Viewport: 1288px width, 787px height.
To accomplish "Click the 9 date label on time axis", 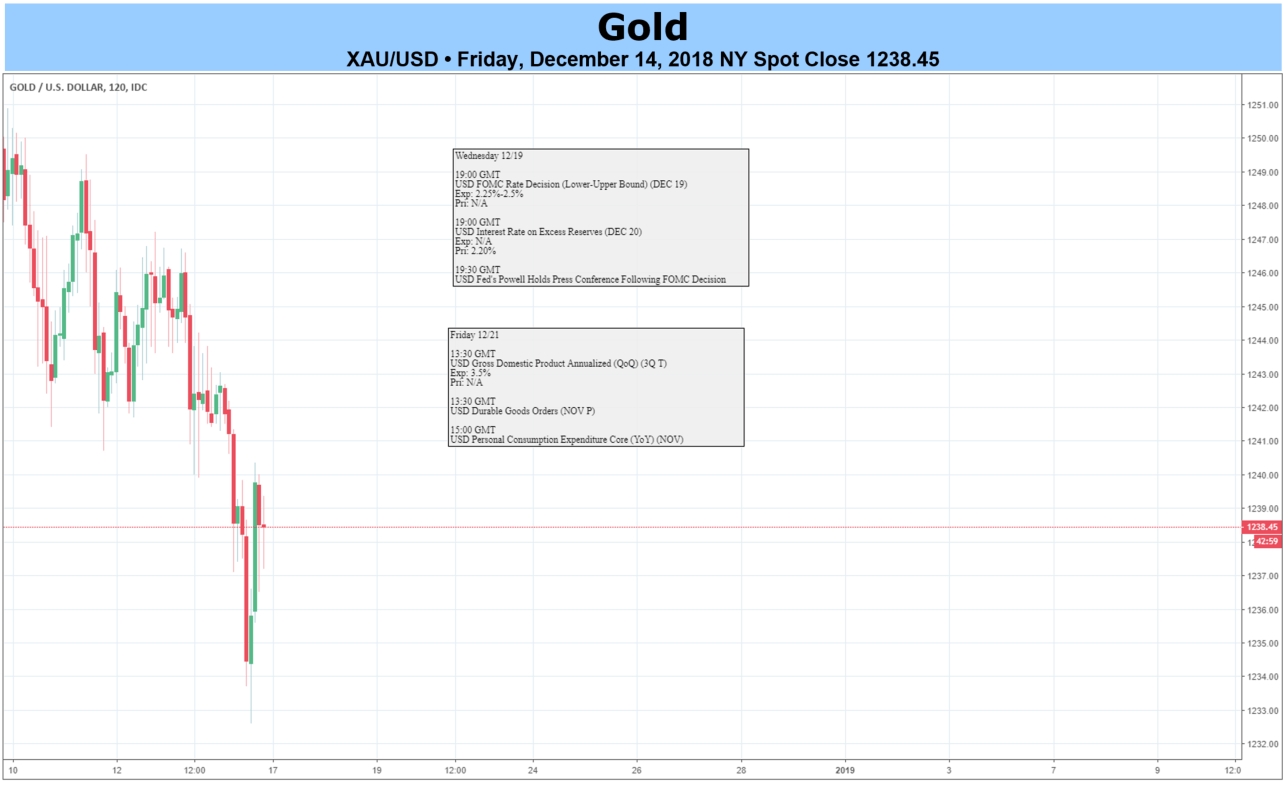I will [1157, 770].
